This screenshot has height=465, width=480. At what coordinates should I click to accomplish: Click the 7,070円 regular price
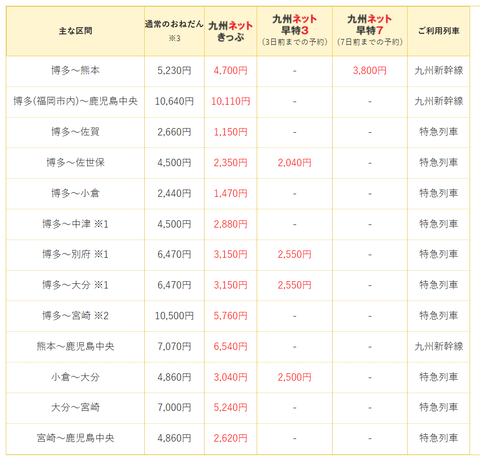(x=174, y=346)
